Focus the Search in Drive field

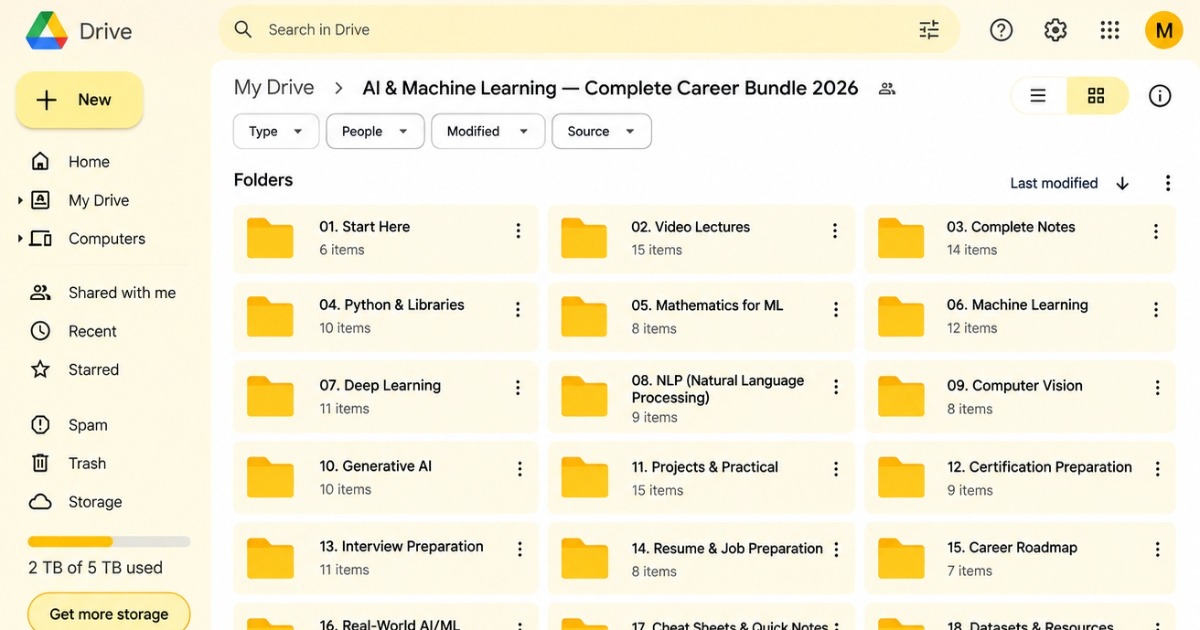589,30
